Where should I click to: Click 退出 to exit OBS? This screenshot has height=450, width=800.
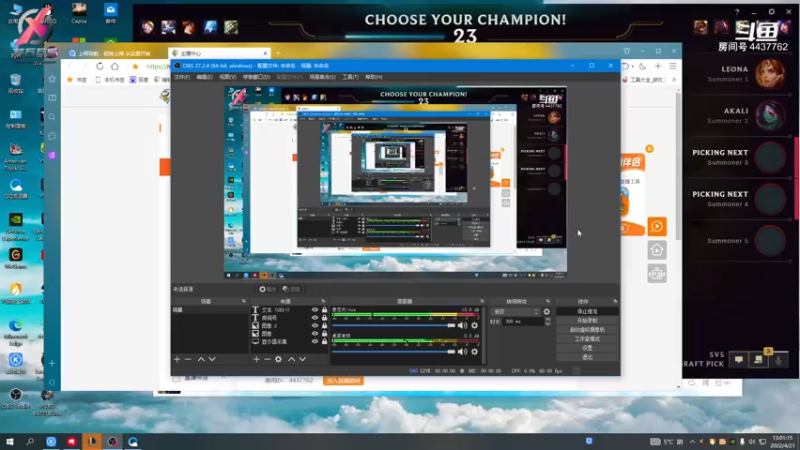click(587, 357)
